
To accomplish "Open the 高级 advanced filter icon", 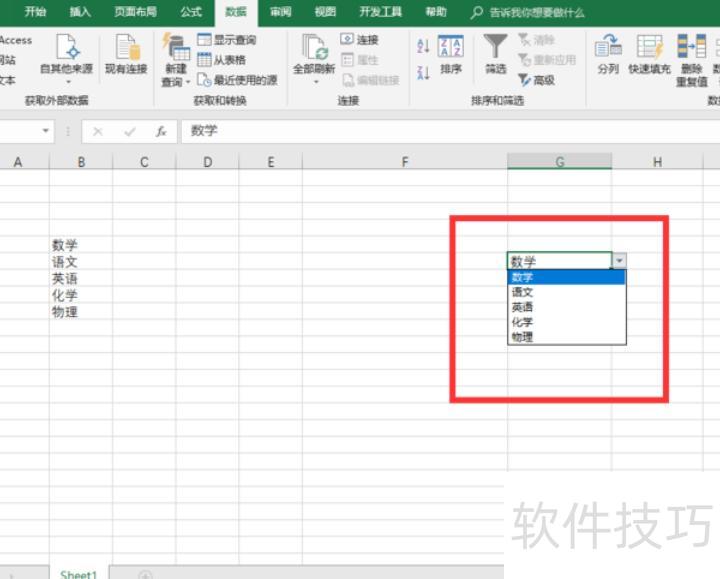I will tap(524, 80).
